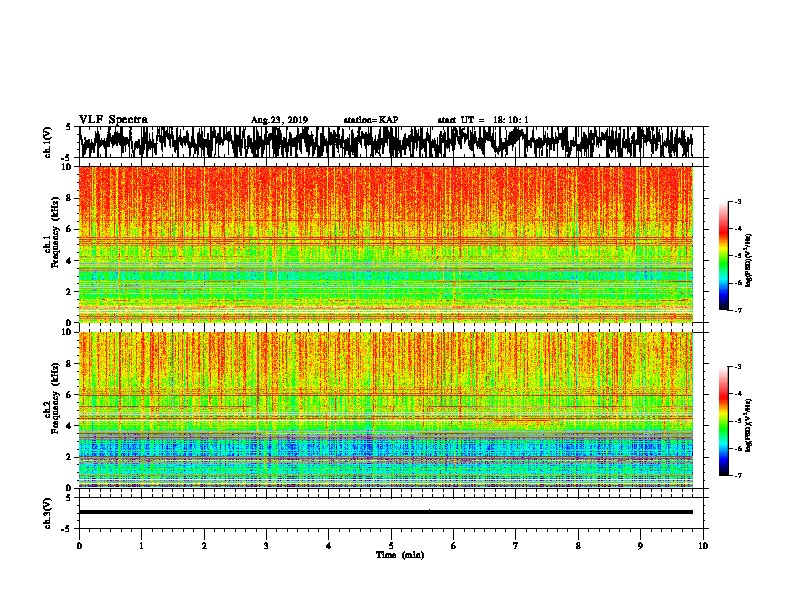Image resolution: width=792 pixels, height=612 pixels.
Task: Click the ch.2 color scale bar
Action: [724, 421]
